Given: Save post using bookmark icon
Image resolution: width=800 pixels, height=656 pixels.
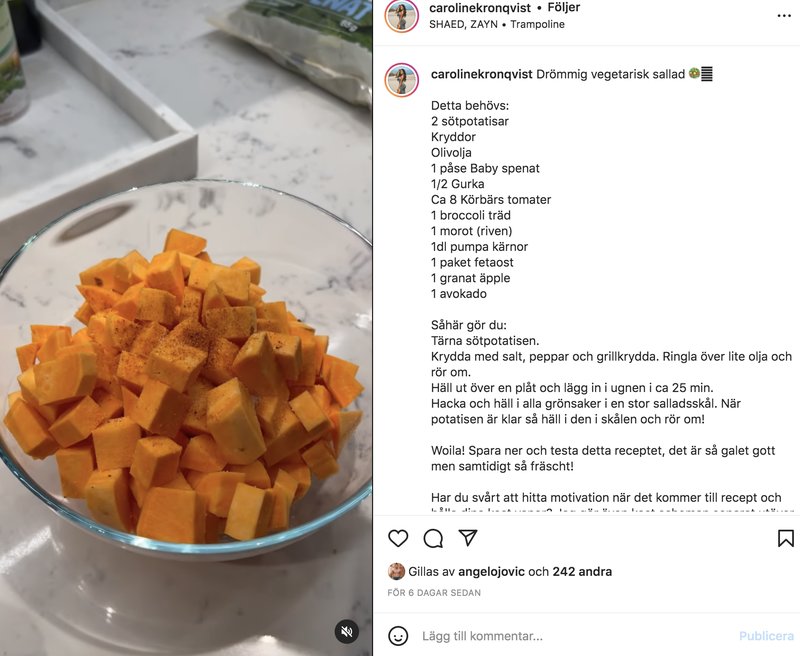Looking at the screenshot, I should click(x=786, y=538).
